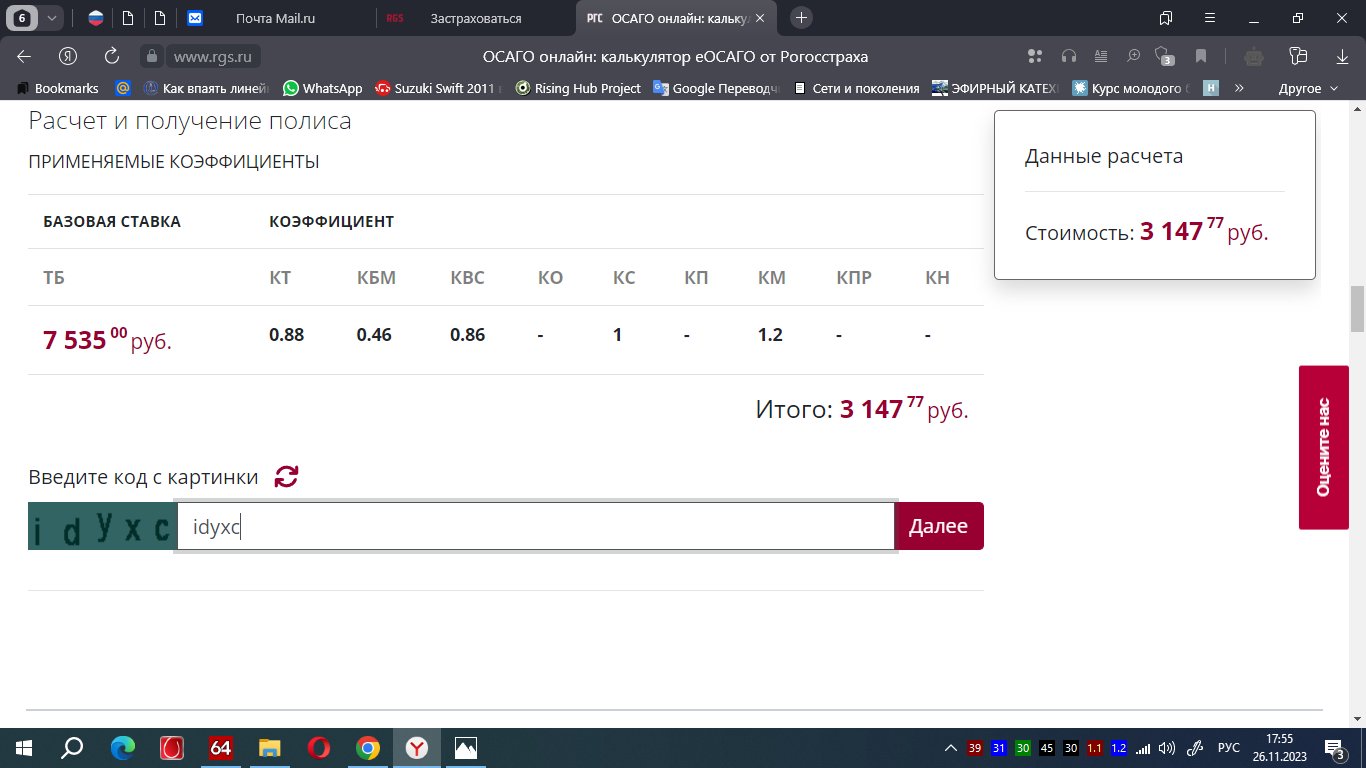Open Google Chrome from the taskbar
This screenshot has height=768, width=1366.
368,748
